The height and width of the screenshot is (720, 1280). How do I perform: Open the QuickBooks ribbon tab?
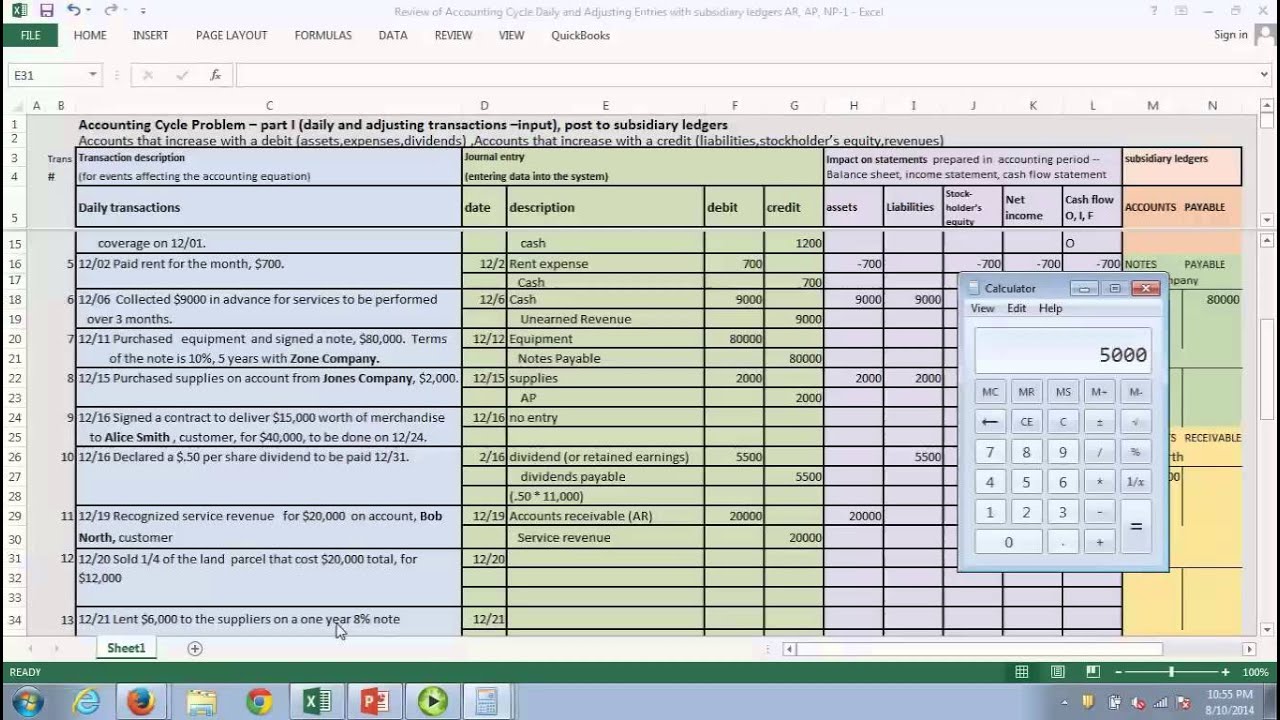pyautogui.click(x=580, y=35)
